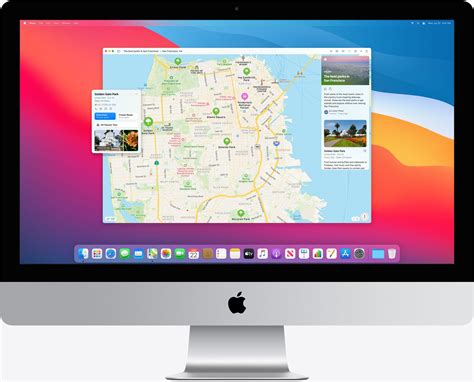Open Music from the Dock
474x382 pixels.
(263, 254)
